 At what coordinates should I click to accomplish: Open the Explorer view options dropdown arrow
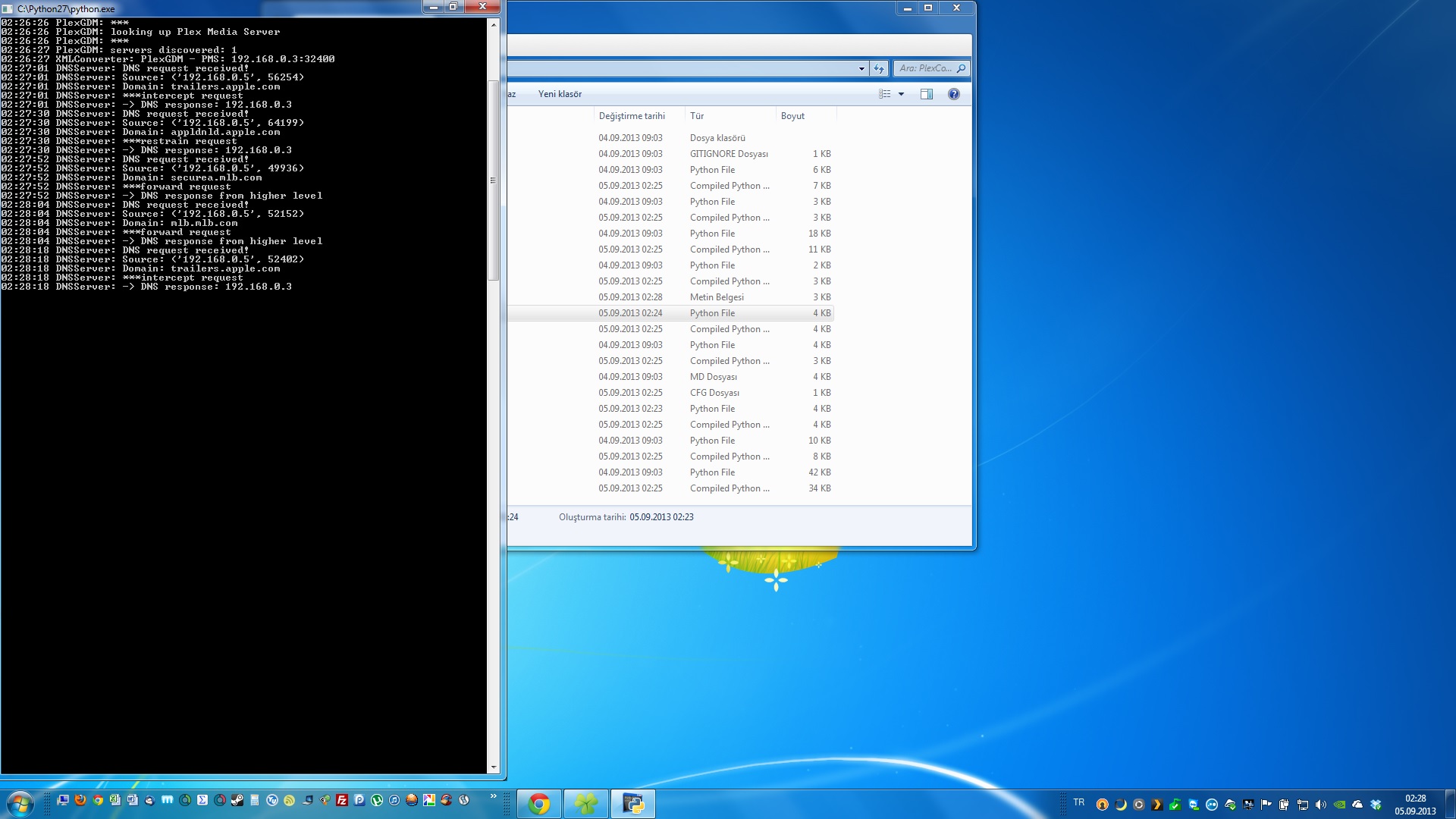[x=902, y=94]
